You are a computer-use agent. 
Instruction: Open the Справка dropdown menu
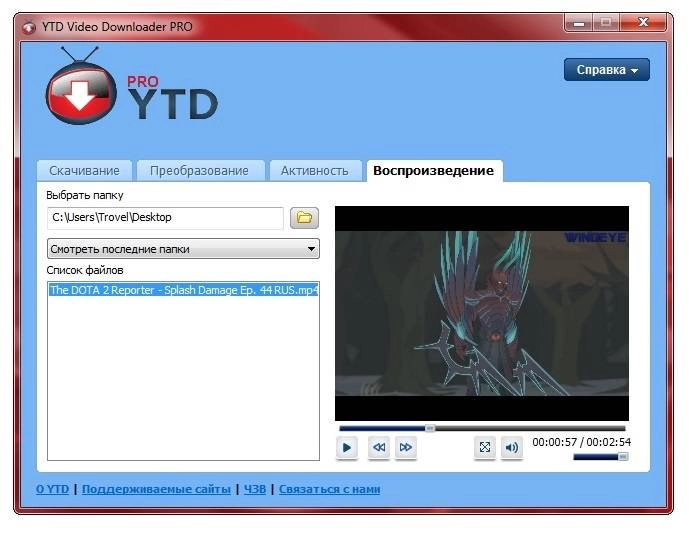point(606,70)
